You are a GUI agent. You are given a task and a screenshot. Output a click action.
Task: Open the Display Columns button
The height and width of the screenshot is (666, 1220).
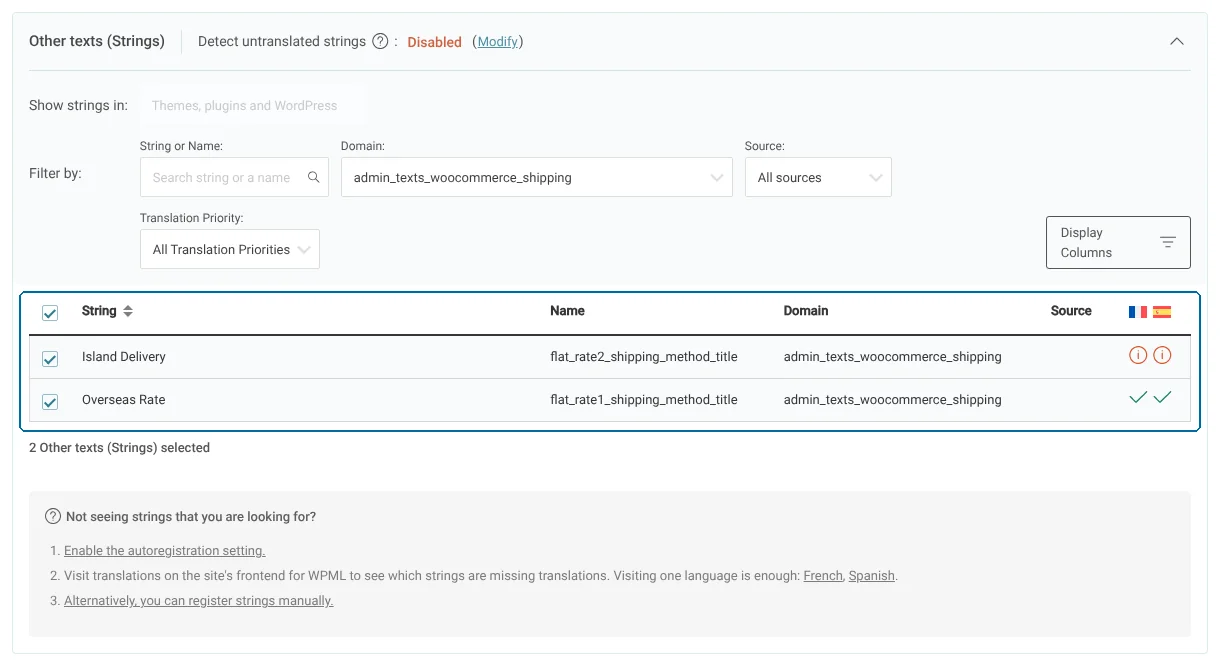pos(1118,242)
